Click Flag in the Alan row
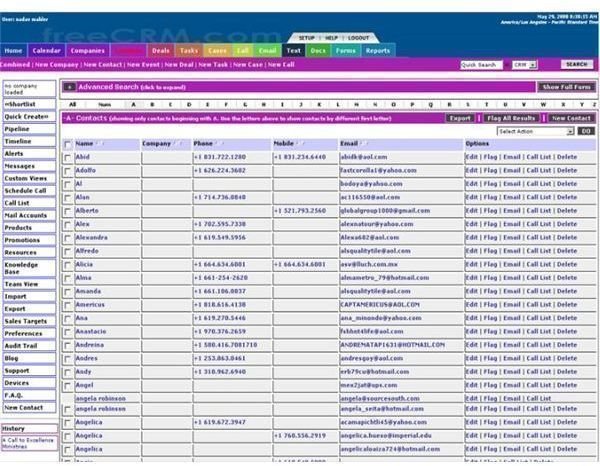Viewport: 600px width, 466px height. point(490,197)
